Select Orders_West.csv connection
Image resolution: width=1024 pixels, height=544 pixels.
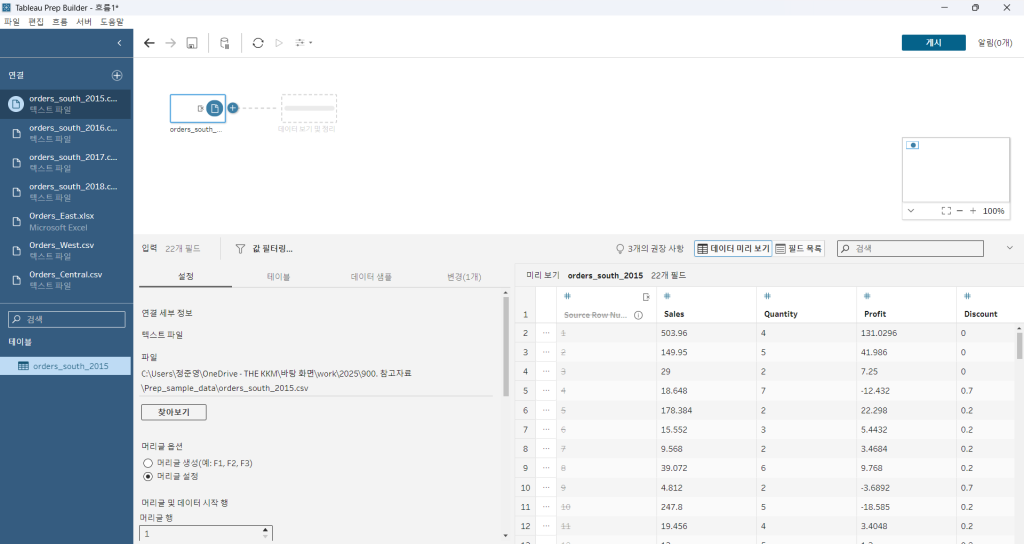tap(65, 251)
